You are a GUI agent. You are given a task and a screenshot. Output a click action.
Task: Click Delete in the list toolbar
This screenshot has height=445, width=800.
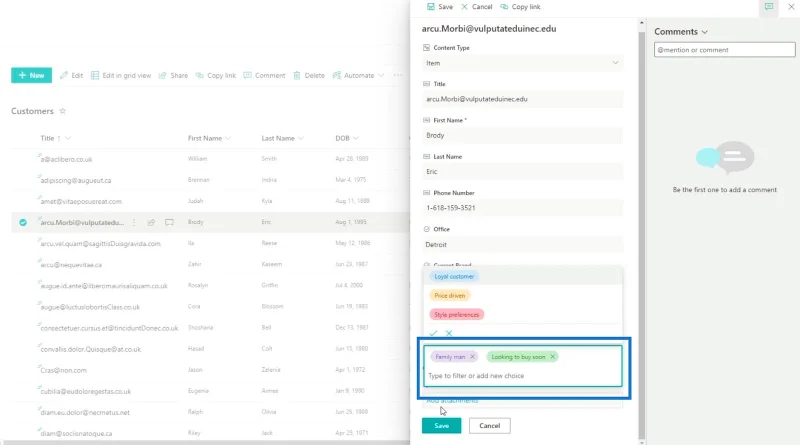tap(309, 75)
